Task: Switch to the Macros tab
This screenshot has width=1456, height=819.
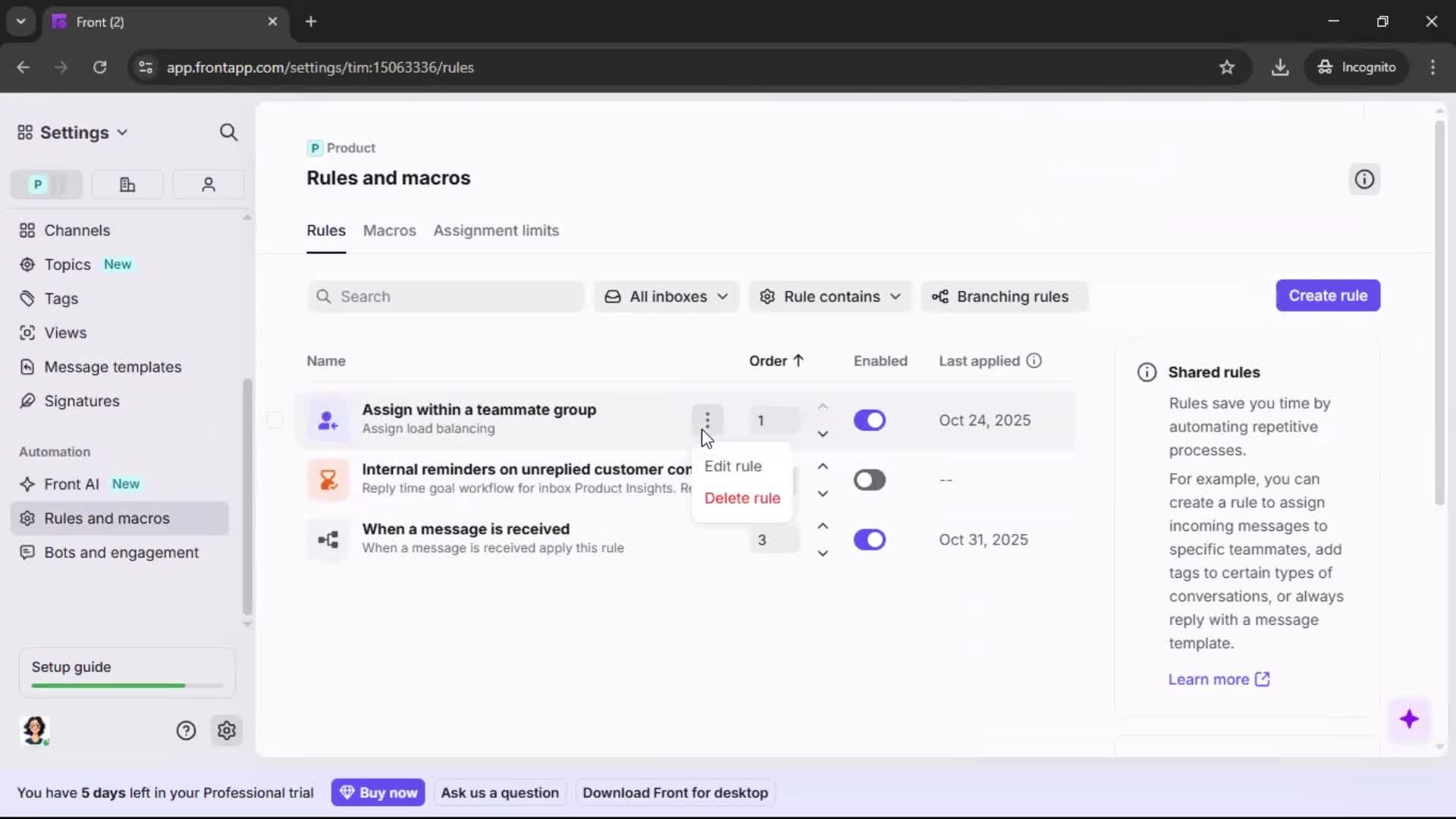Action: tap(389, 231)
